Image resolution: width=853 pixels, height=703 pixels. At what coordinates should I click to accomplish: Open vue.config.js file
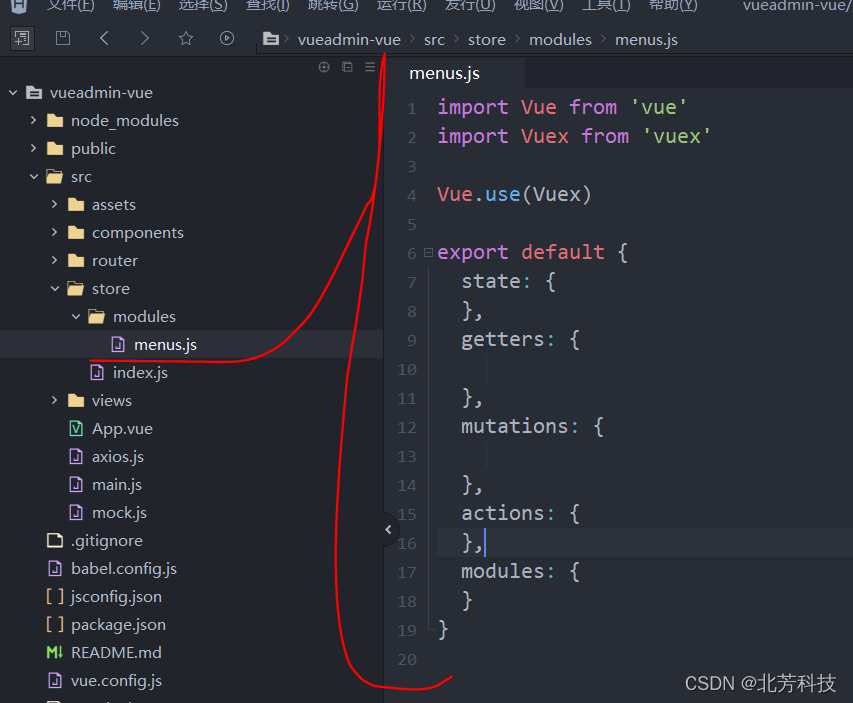pos(116,681)
